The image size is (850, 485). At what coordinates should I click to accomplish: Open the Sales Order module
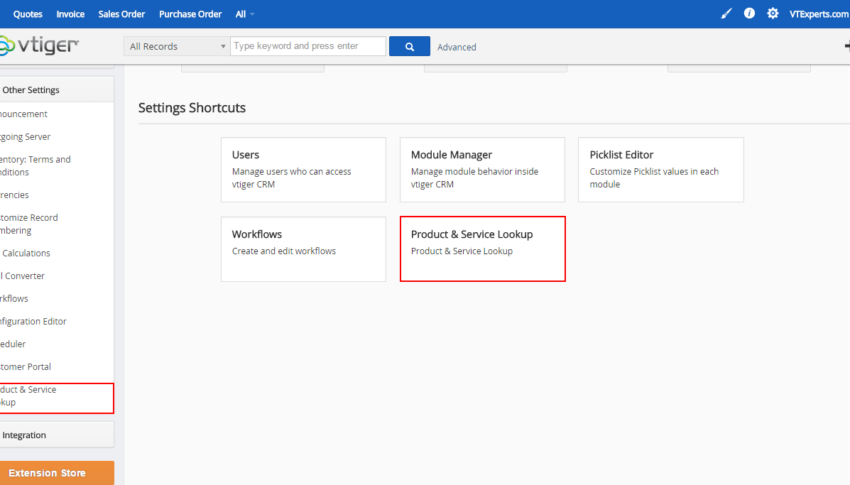tap(121, 14)
